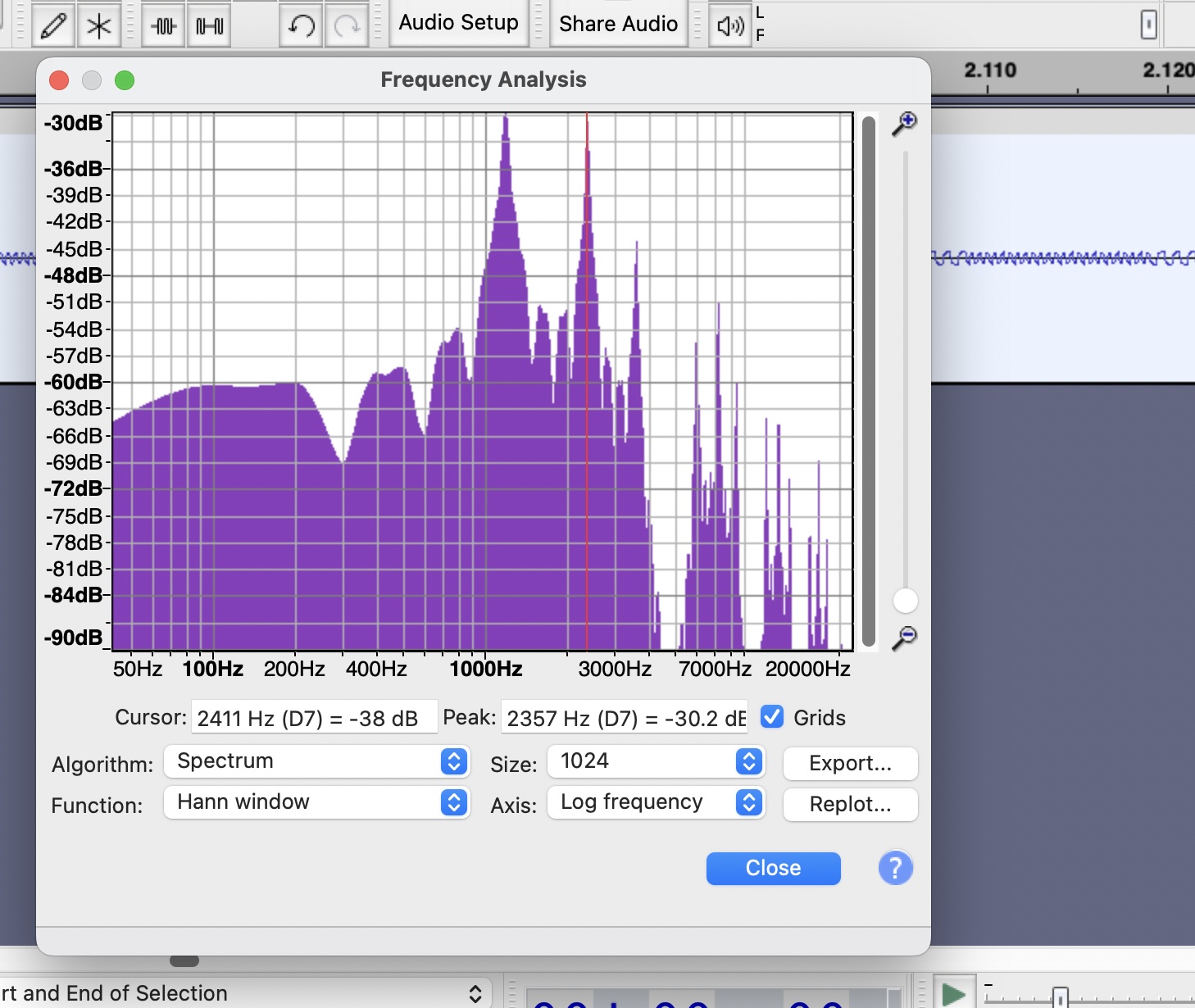This screenshot has width=1195, height=1008.
Task: Select the Multi-tool asterisk icon
Action: point(99,25)
